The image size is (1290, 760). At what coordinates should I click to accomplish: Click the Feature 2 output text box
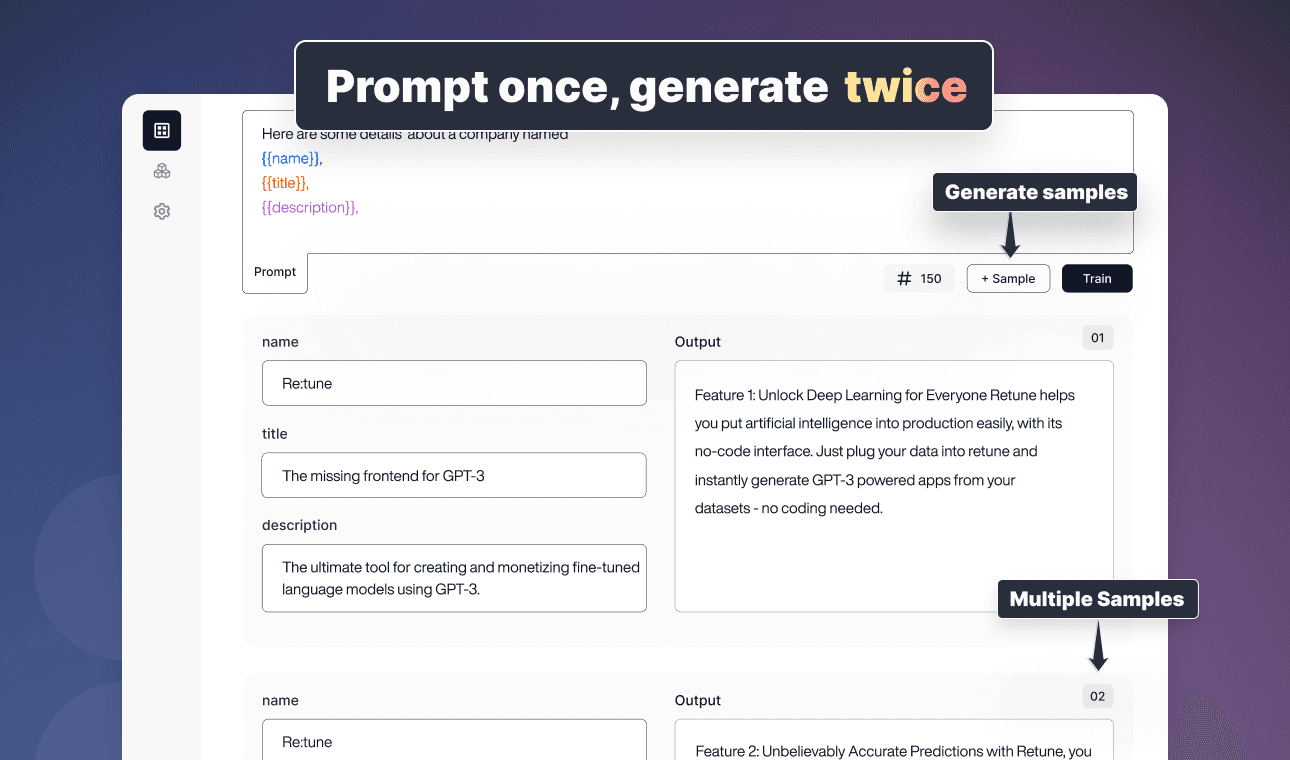pyautogui.click(x=894, y=740)
